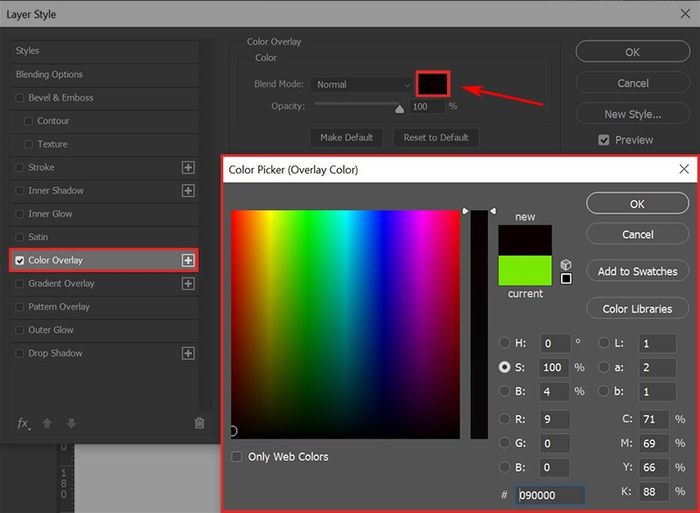Select the S saturation radio button

tap(504, 367)
